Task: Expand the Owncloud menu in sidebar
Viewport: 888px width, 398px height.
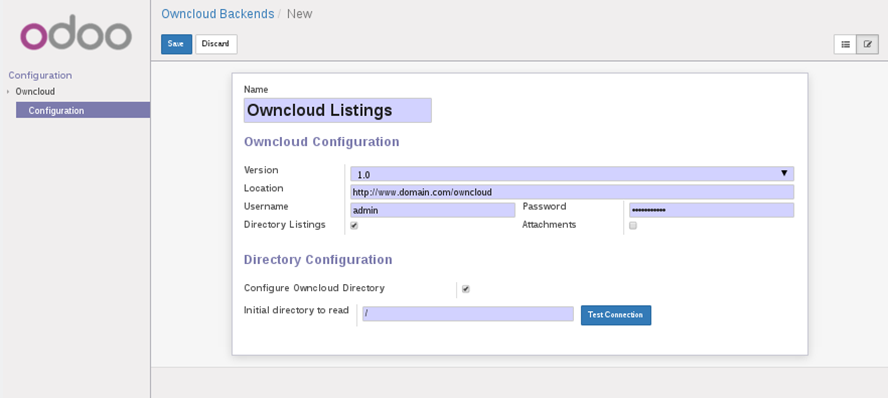Action: coord(35,91)
